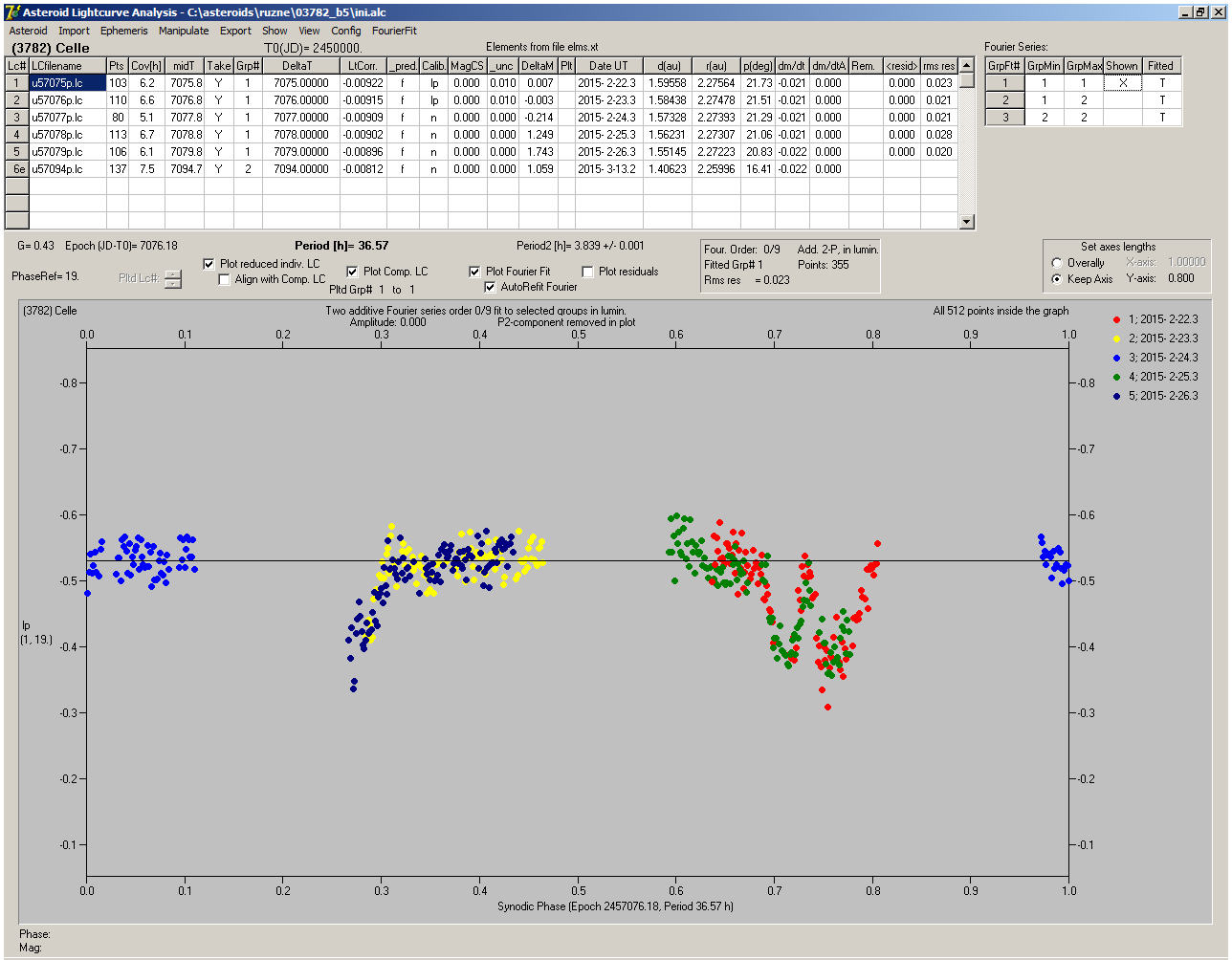
Task: Select lightcurve file u57077p.lc
Action: click(67, 118)
